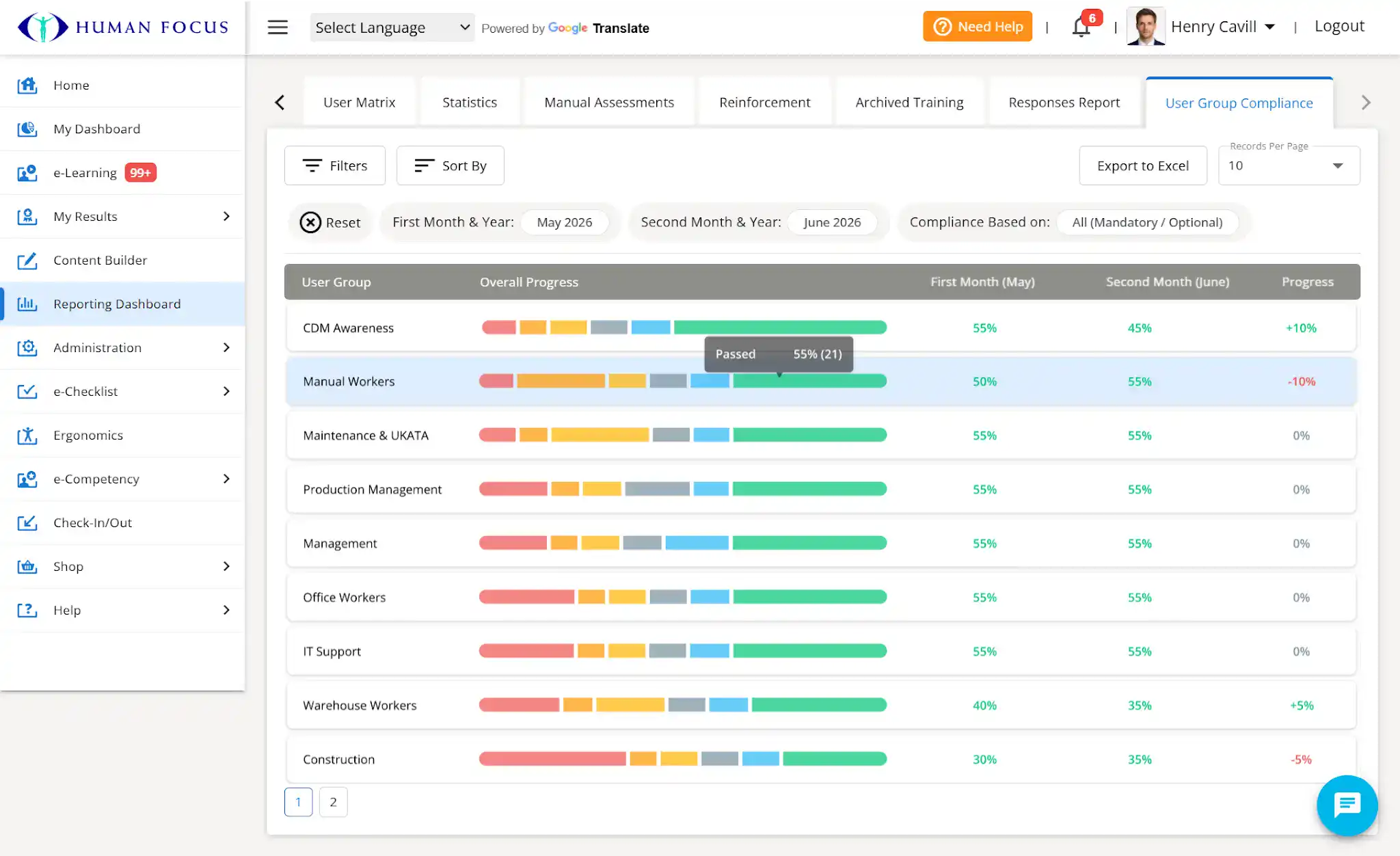Click the 99+ e-Learning badge
Viewport: 1400px width, 856px height.
140,172
